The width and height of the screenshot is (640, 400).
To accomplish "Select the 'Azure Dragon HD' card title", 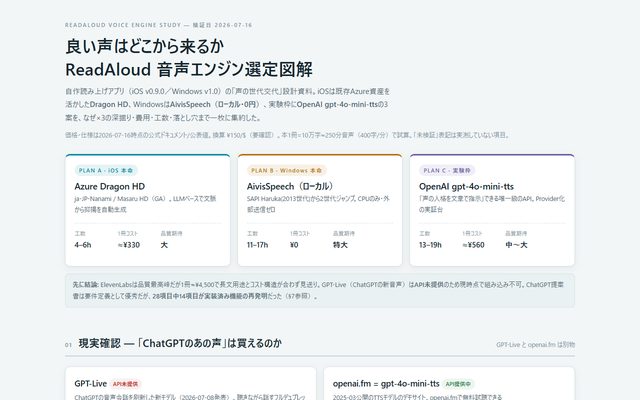I will (x=110, y=187).
